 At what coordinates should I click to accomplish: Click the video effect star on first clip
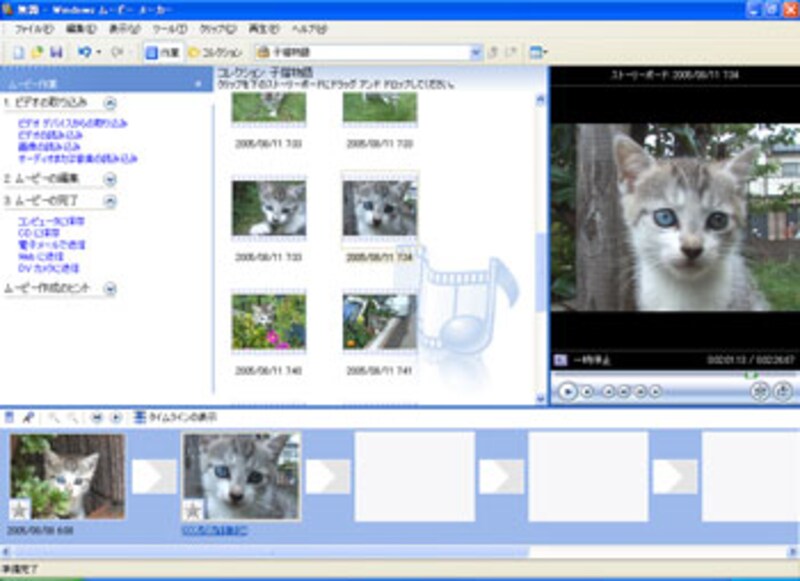click(20, 510)
